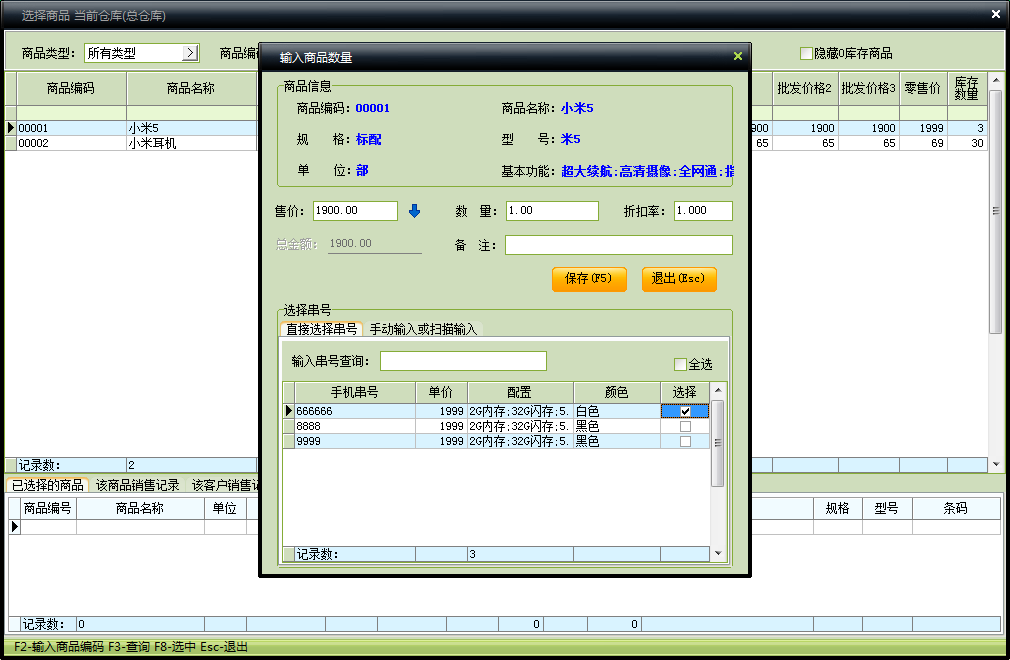Screen dimensions: 1010x660
Task: Click the 批发价格2 column header
Action: coord(805,88)
